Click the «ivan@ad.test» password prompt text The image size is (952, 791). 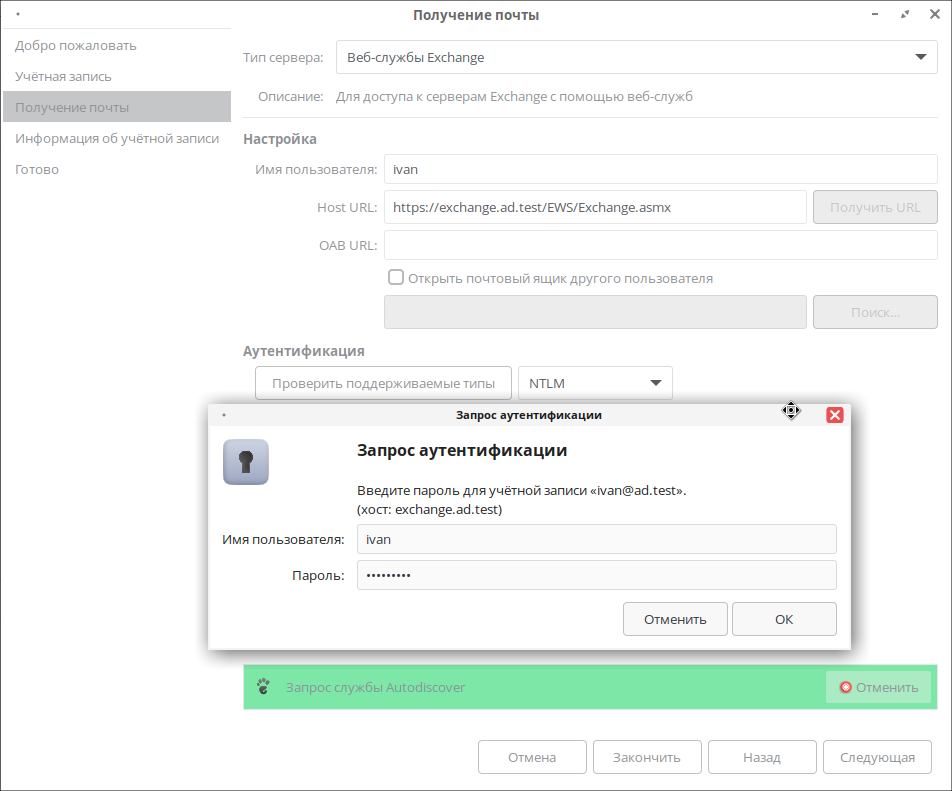click(x=522, y=491)
